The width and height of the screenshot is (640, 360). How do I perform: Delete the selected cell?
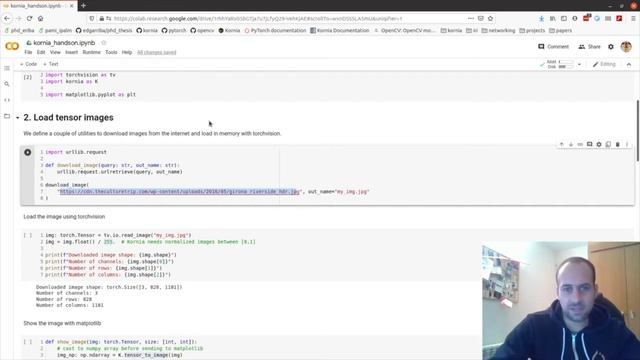(618, 144)
